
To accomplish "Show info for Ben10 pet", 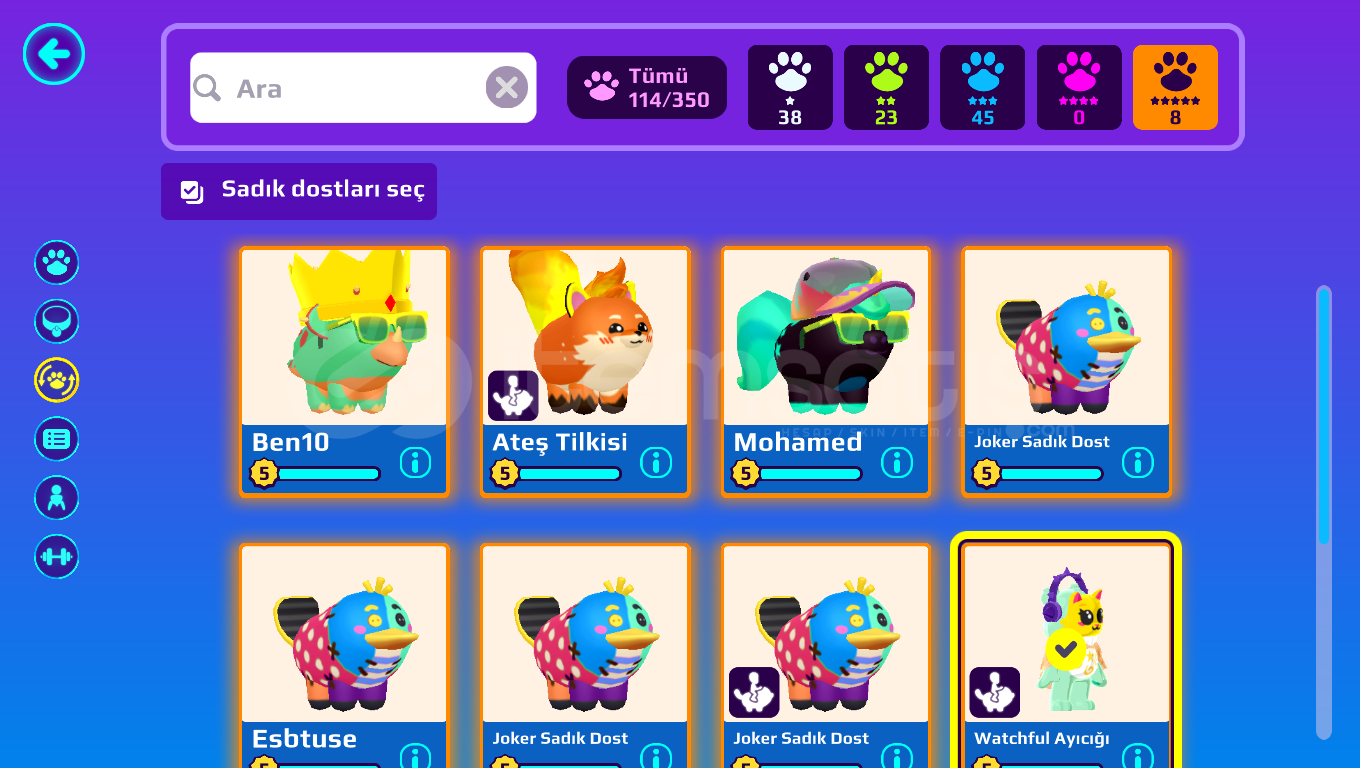I will [x=415, y=462].
